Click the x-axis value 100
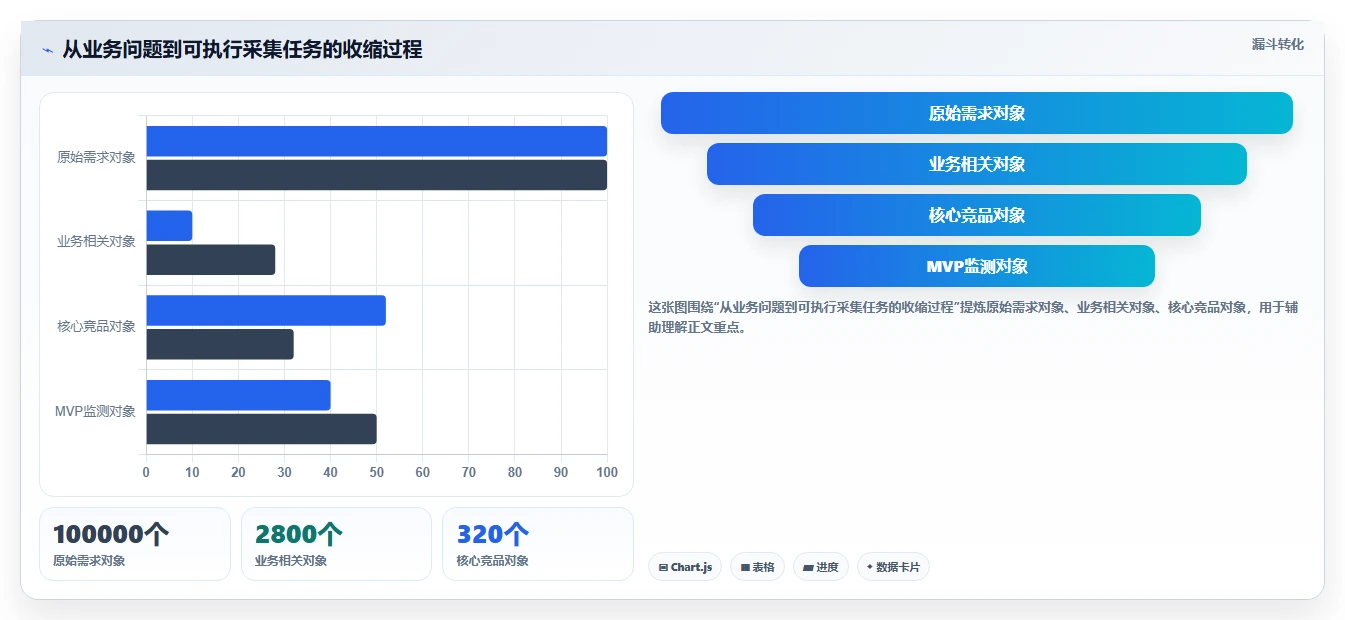The height and width of the screenshot is (620, 1345). pos(606,472)
